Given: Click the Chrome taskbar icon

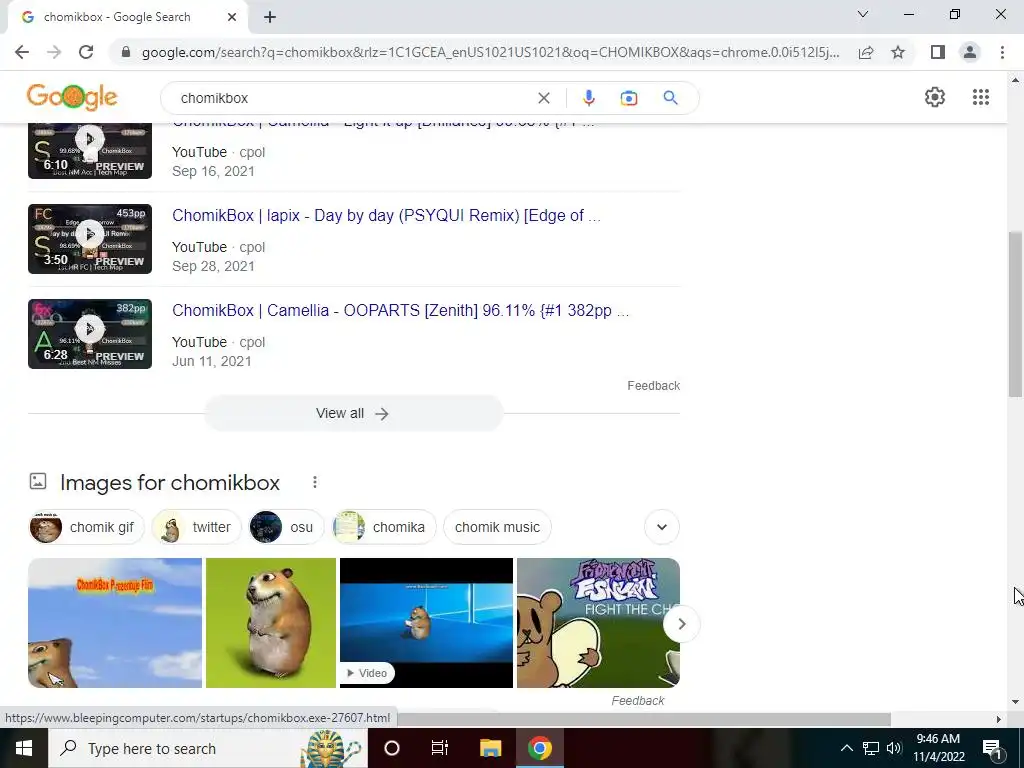Looking at the screenshot, I should click(539, 748).
